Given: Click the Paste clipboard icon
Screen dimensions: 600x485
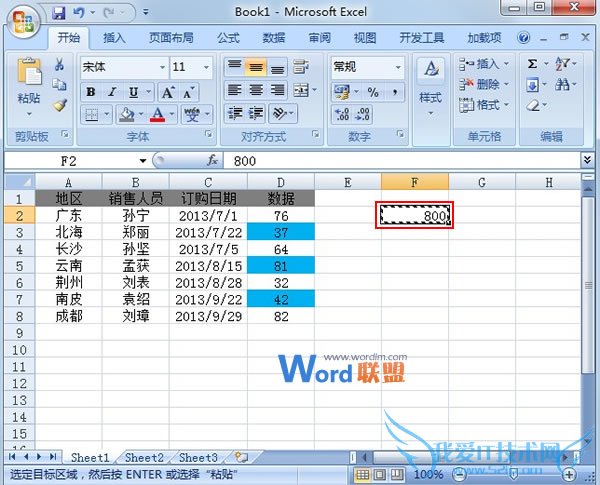Looking at the screenshot, I should pyautogui.click(x=29, y=72).
